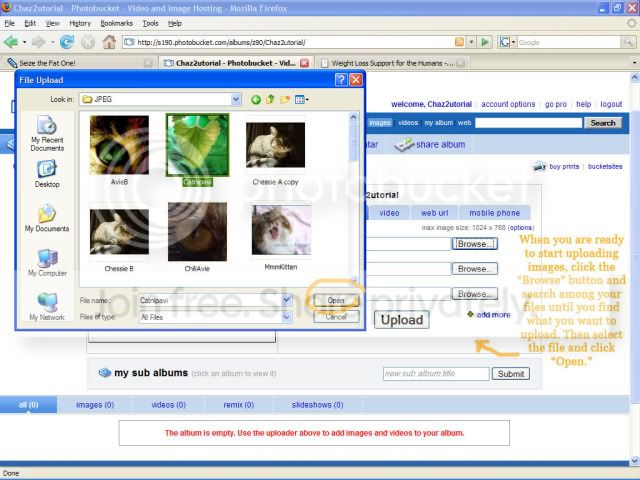Open My Computer in places bar
Viewport: 640px width, 480px height.
coord(47,262)
